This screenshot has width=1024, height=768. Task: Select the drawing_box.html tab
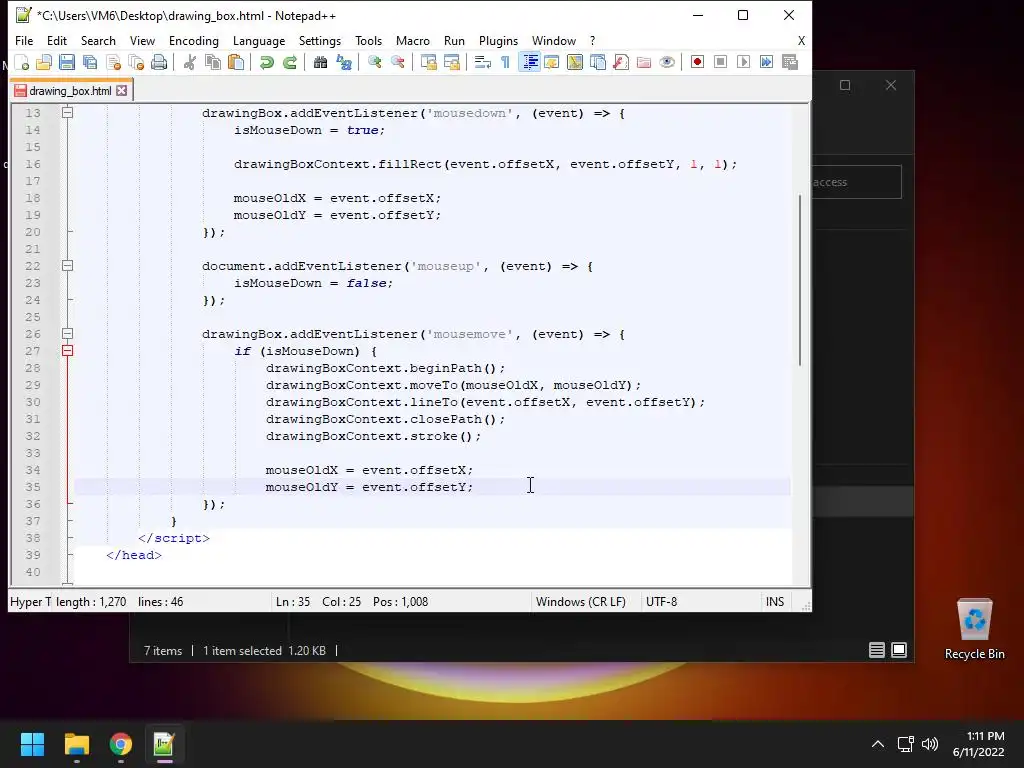click(x=70, y=91)
